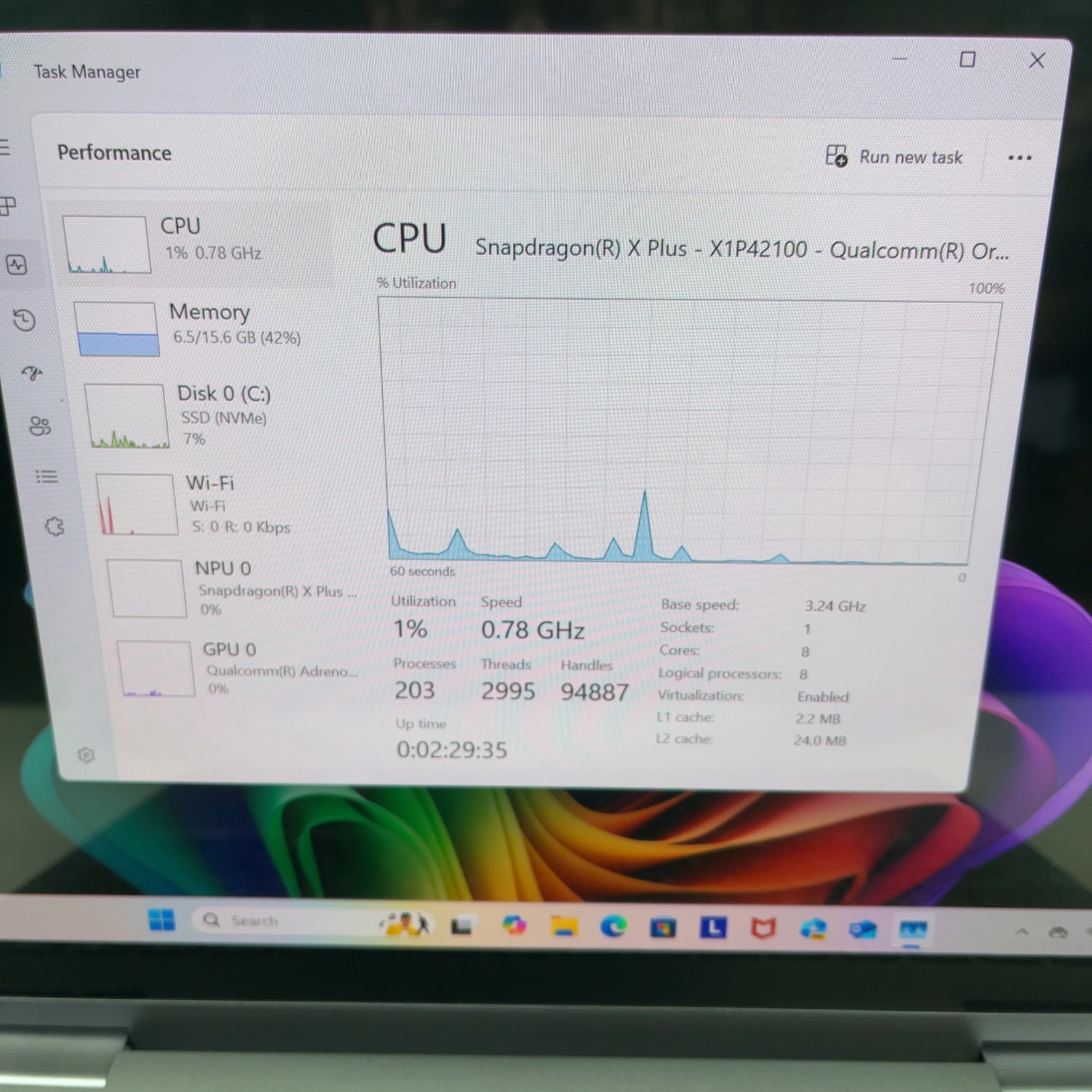Click the 203 processes value
The image size is (1092, 1092).
coord(414,689)
